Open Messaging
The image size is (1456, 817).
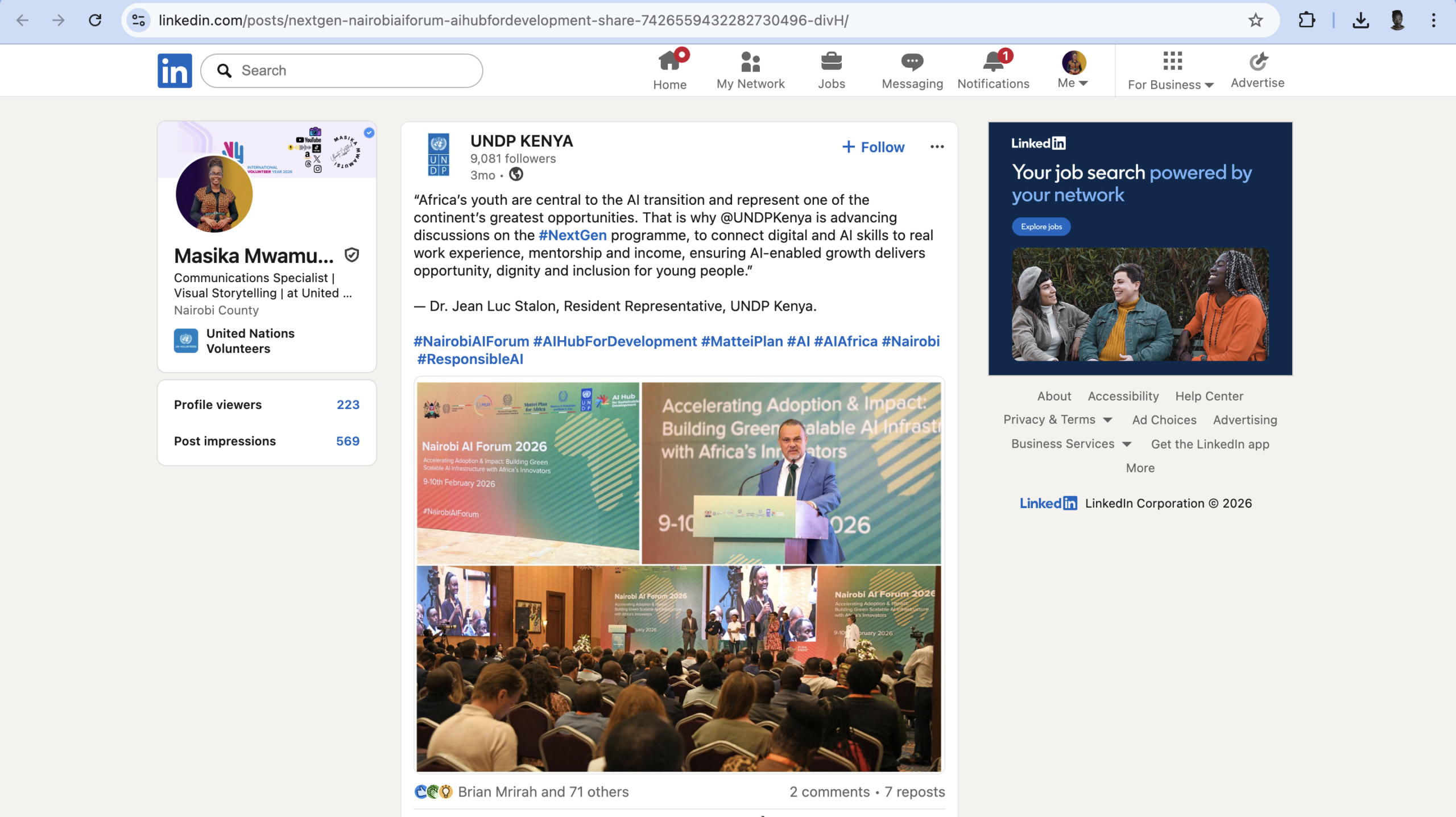[912, 70]
